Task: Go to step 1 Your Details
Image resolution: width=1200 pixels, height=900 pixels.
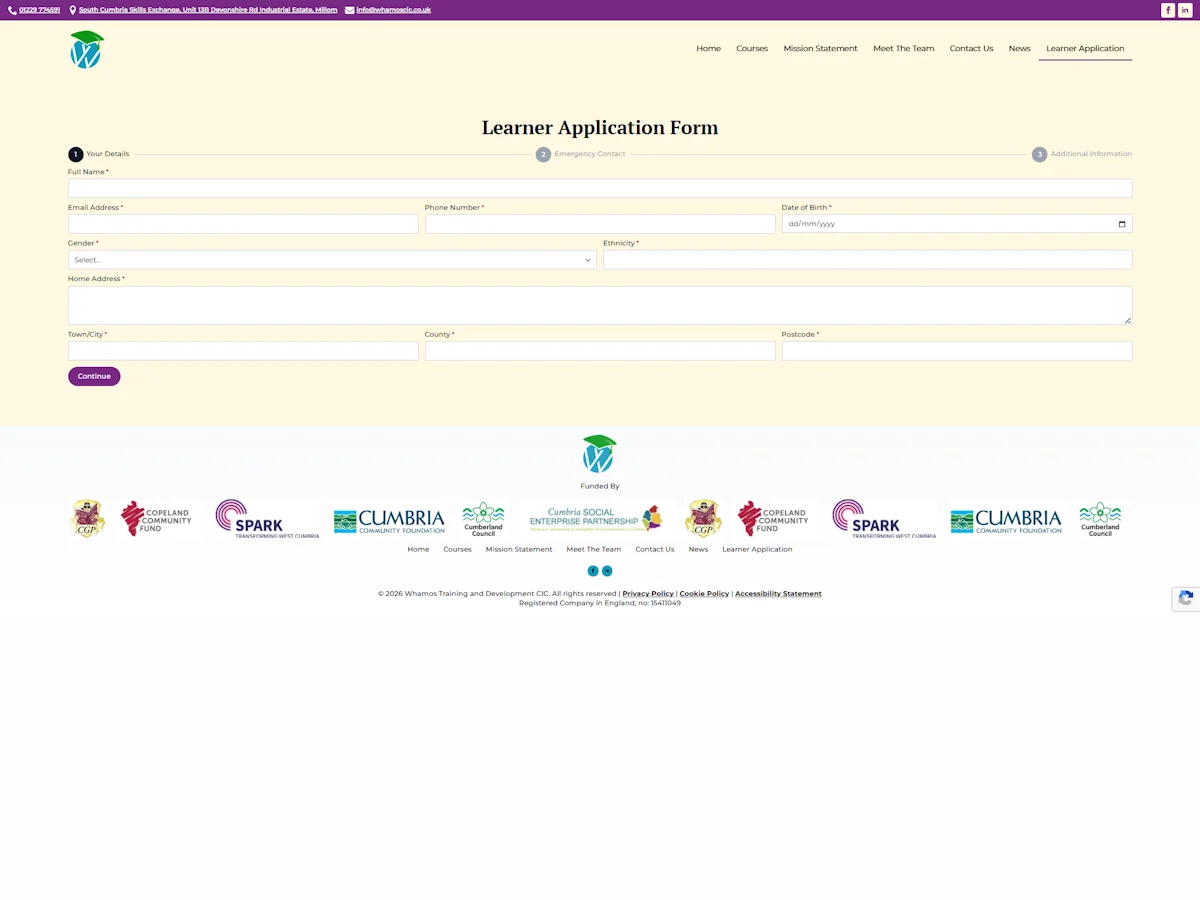Action: 98,154
